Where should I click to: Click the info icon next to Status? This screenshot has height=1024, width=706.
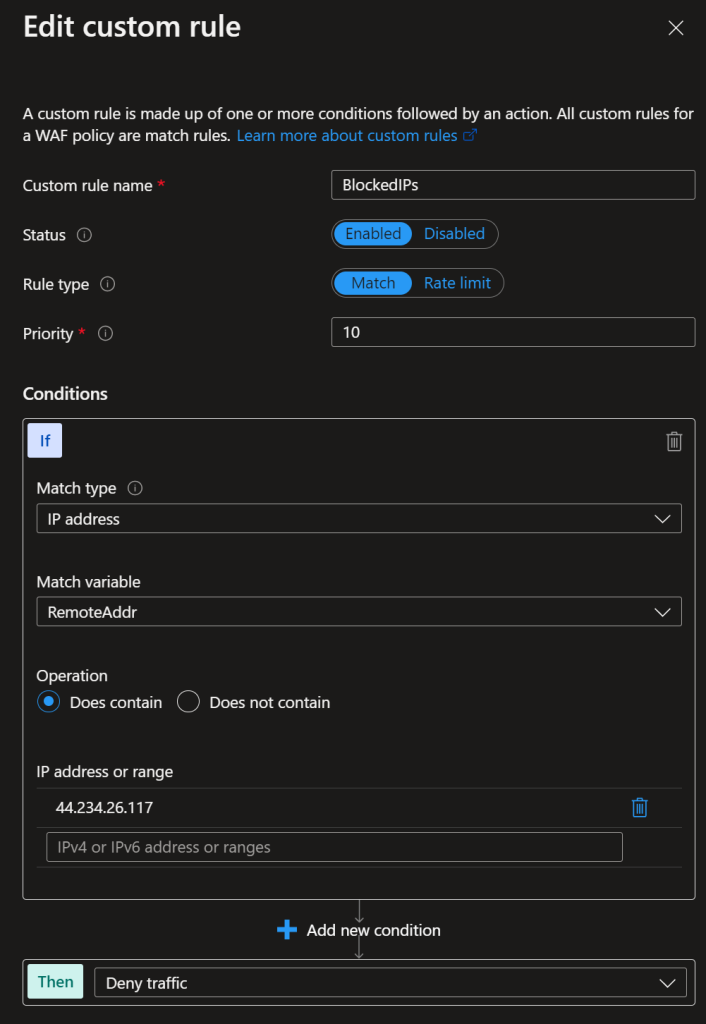(x=84, y=236)
